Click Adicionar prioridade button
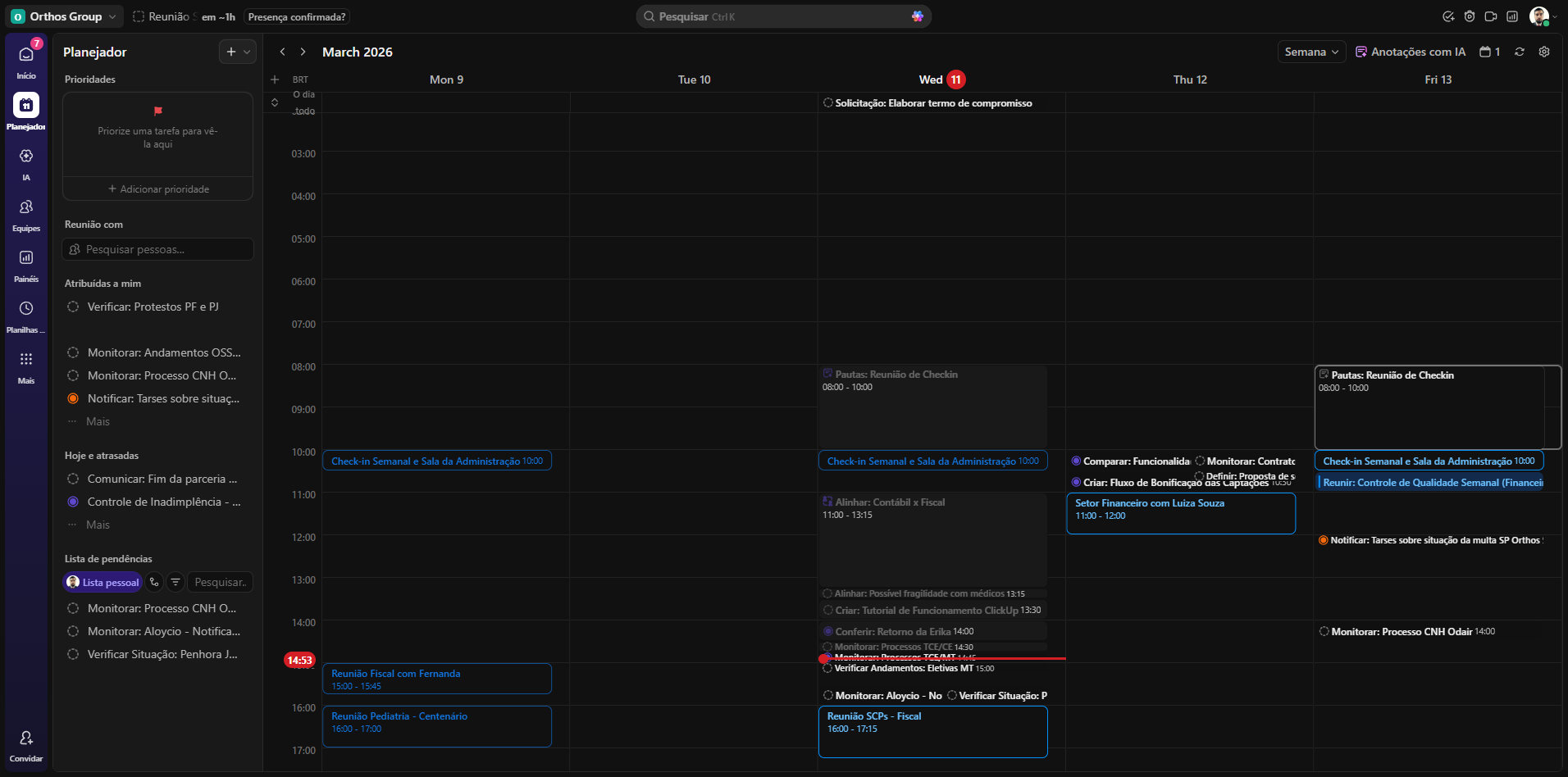 click(158, 189)
